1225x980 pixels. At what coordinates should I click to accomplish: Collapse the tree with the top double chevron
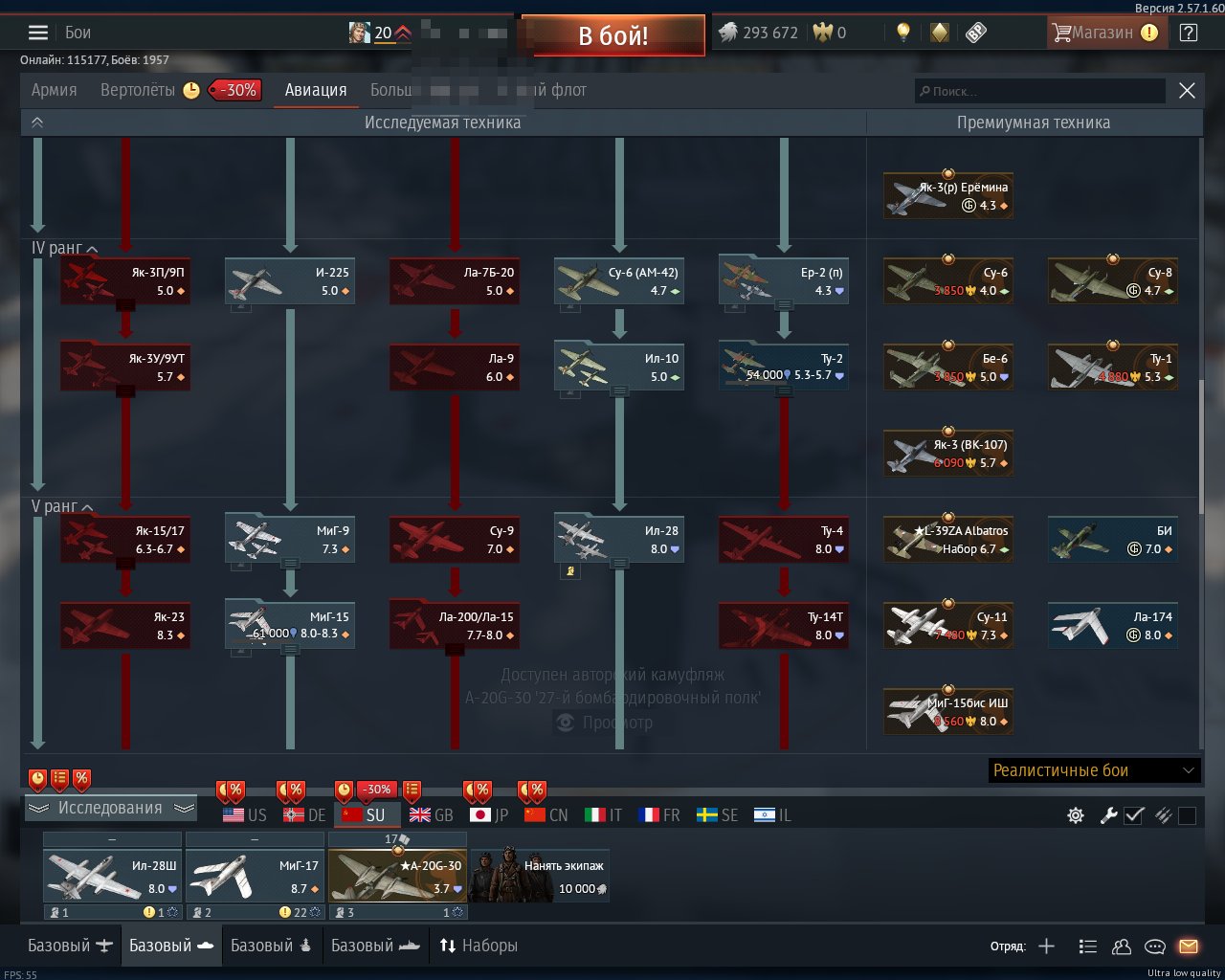coord(37,122)
